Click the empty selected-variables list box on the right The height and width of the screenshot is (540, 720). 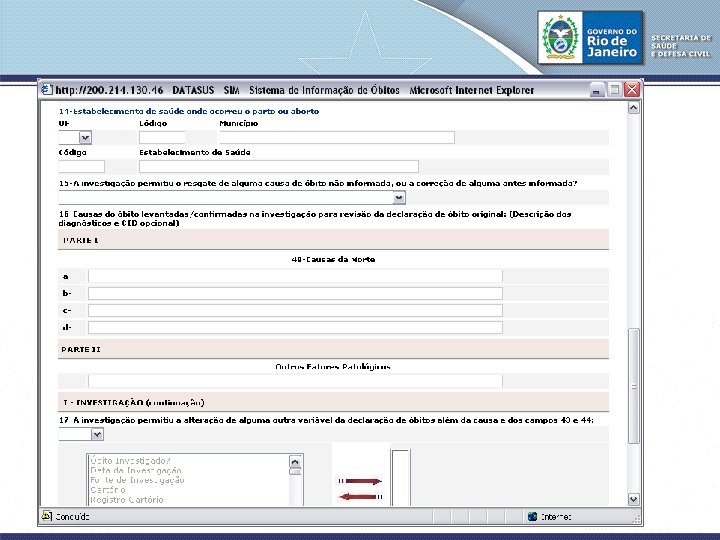tap(400, 478)
